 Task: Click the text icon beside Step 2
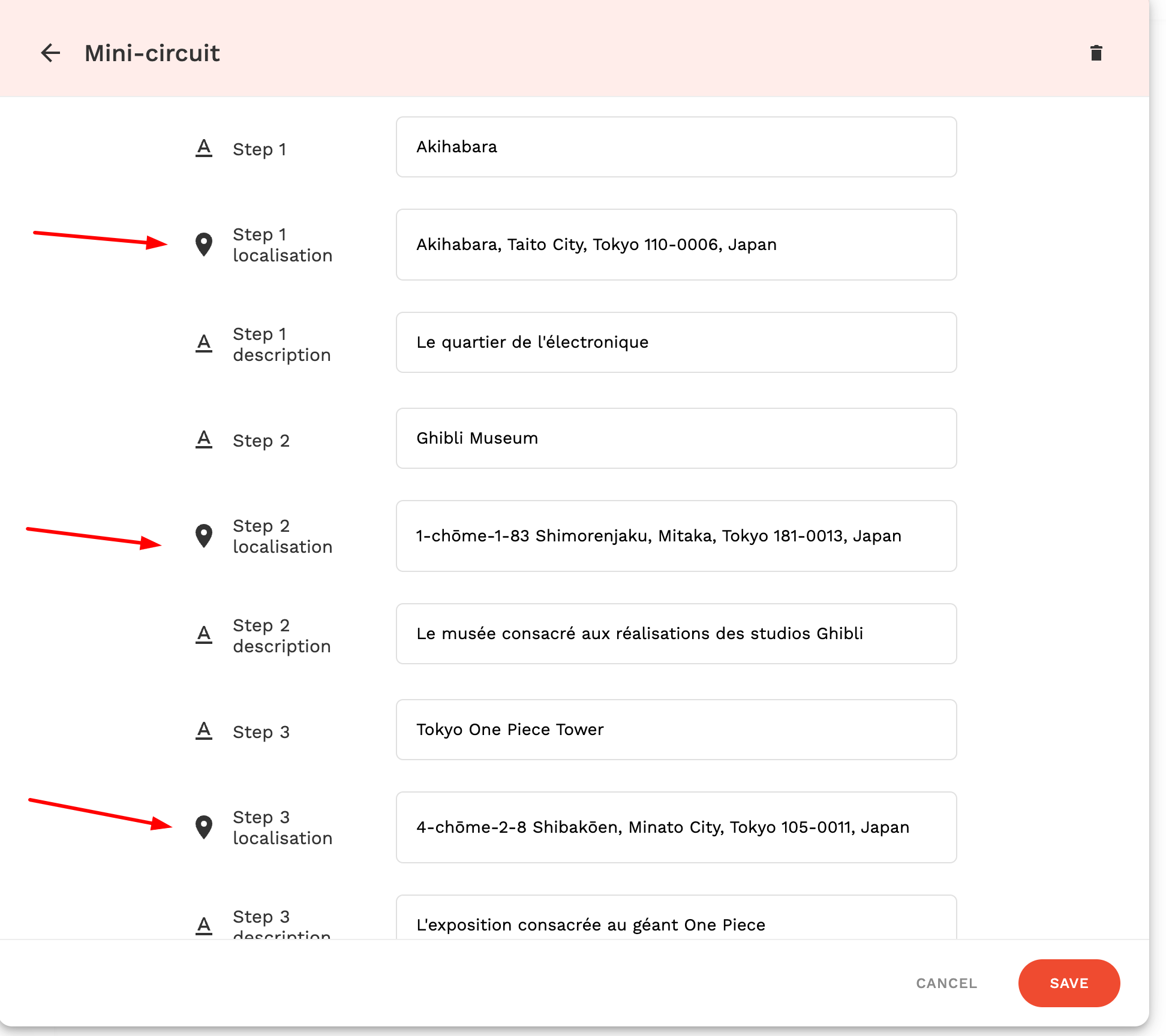[x=204, y=439]
